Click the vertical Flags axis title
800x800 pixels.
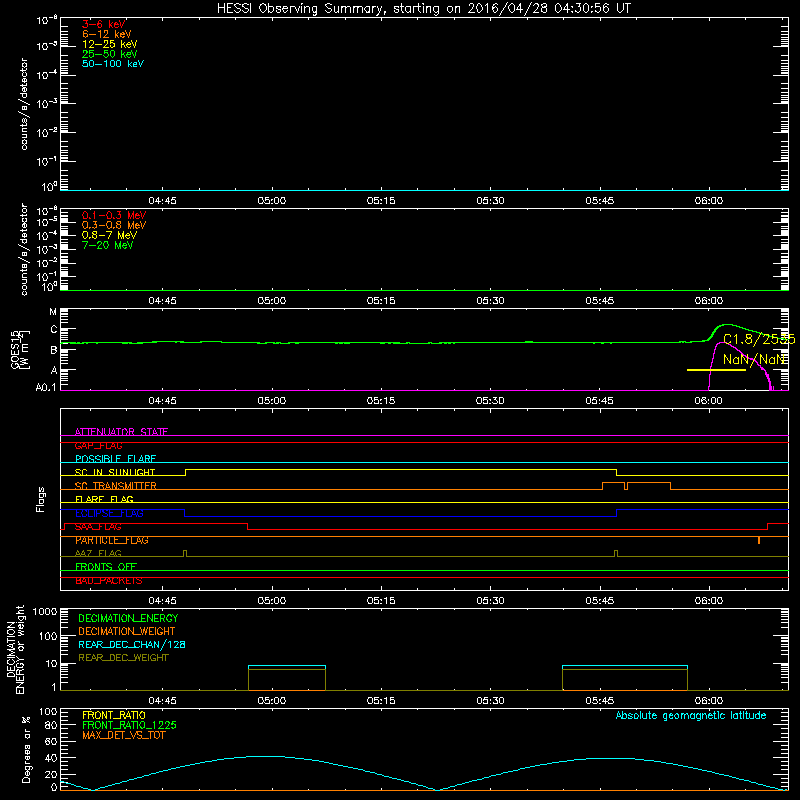(x=41, y=499)
